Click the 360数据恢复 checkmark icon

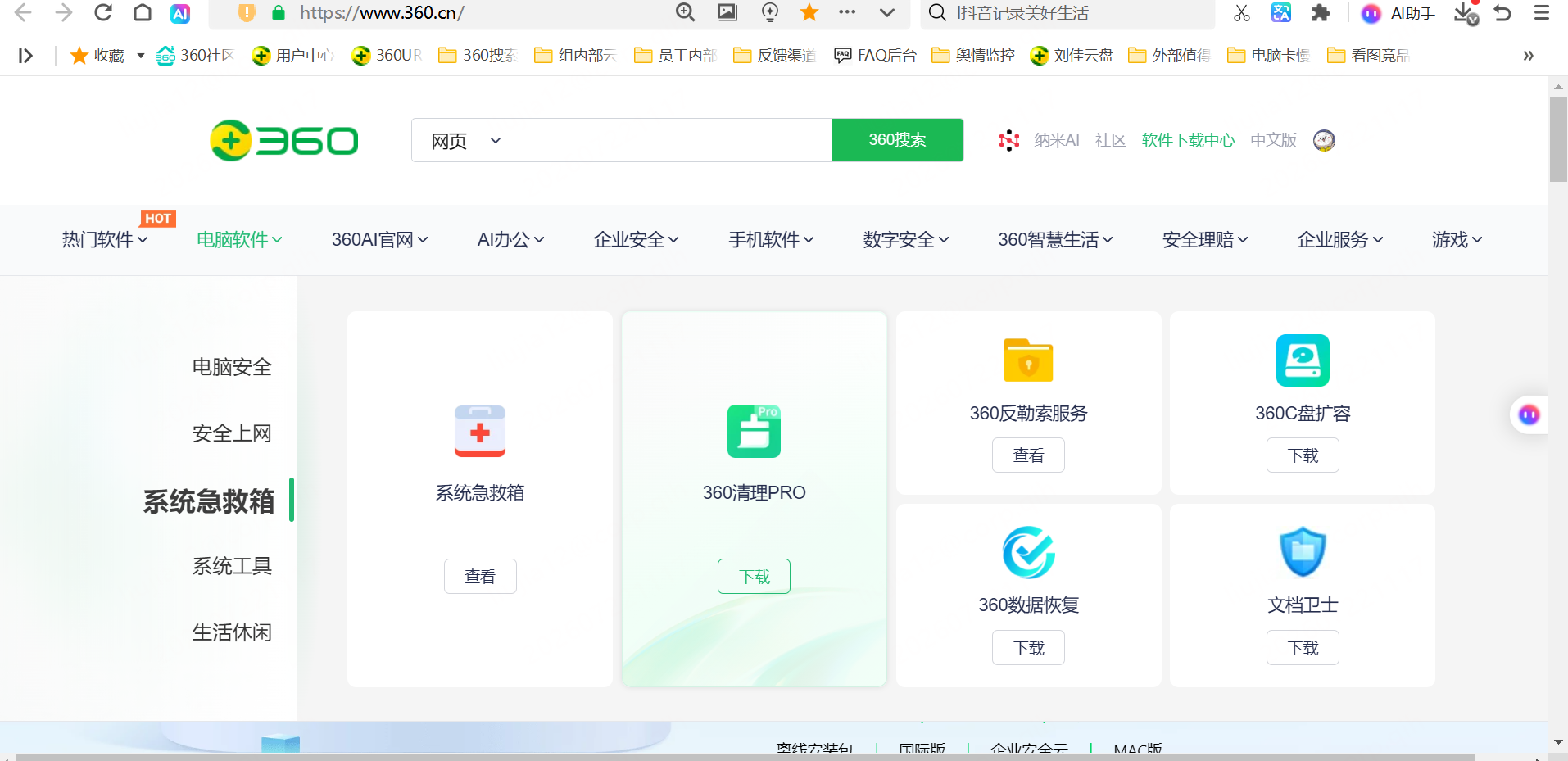click(1029, 552)
